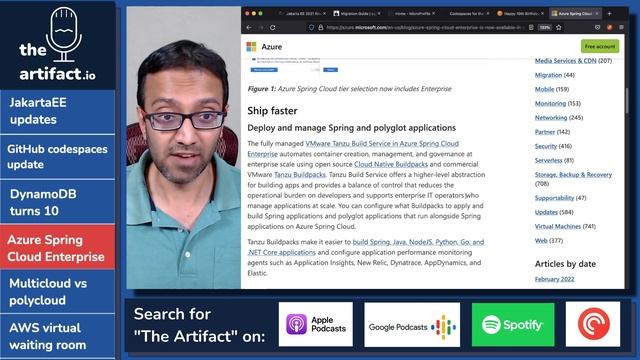The width and height of the screenshot is (640, 360).
Task: Open the Mobile category link
Action: pyautogui.click(x=544, y=89)
